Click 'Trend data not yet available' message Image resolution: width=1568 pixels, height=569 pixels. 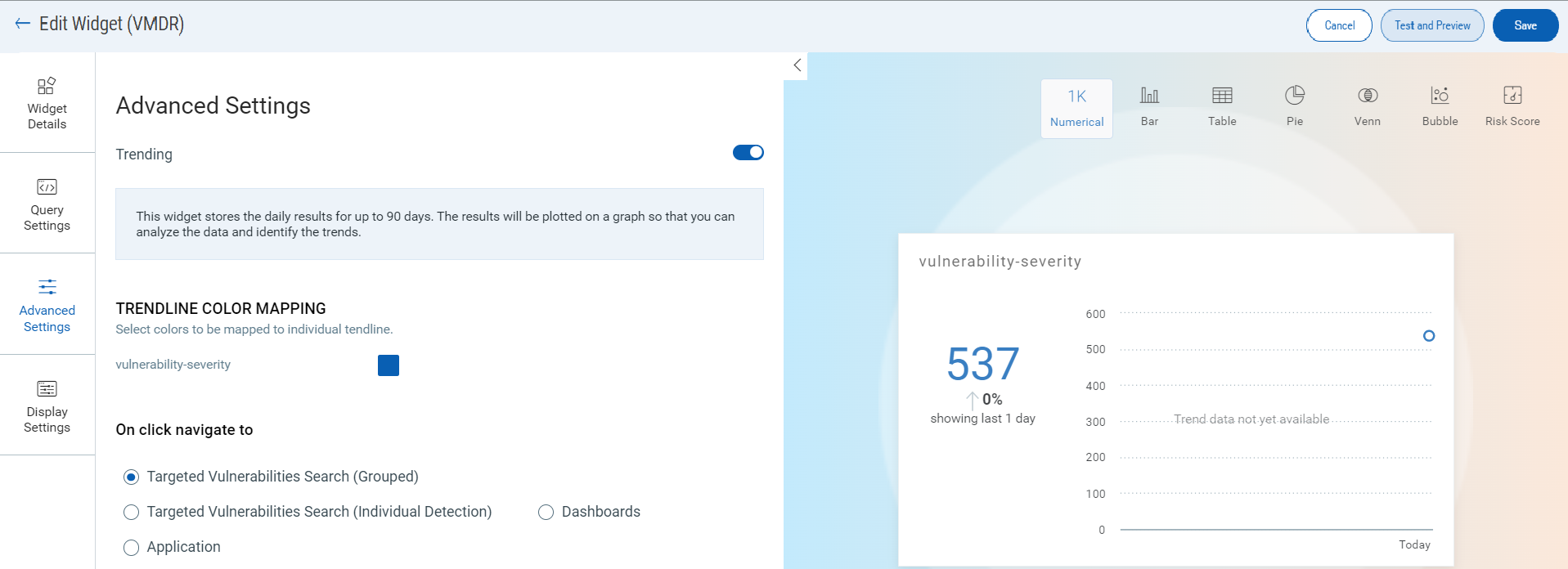(x=1251, y=419)
